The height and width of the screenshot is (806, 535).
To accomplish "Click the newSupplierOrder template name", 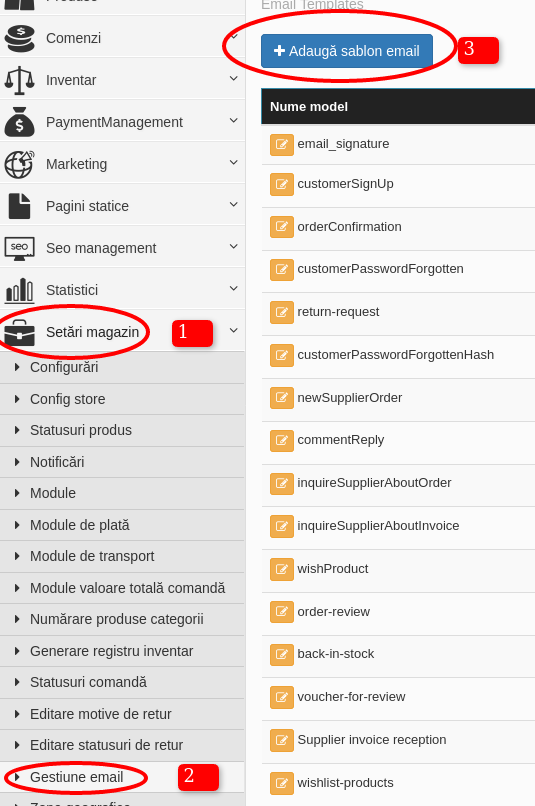I will (349, 398).
